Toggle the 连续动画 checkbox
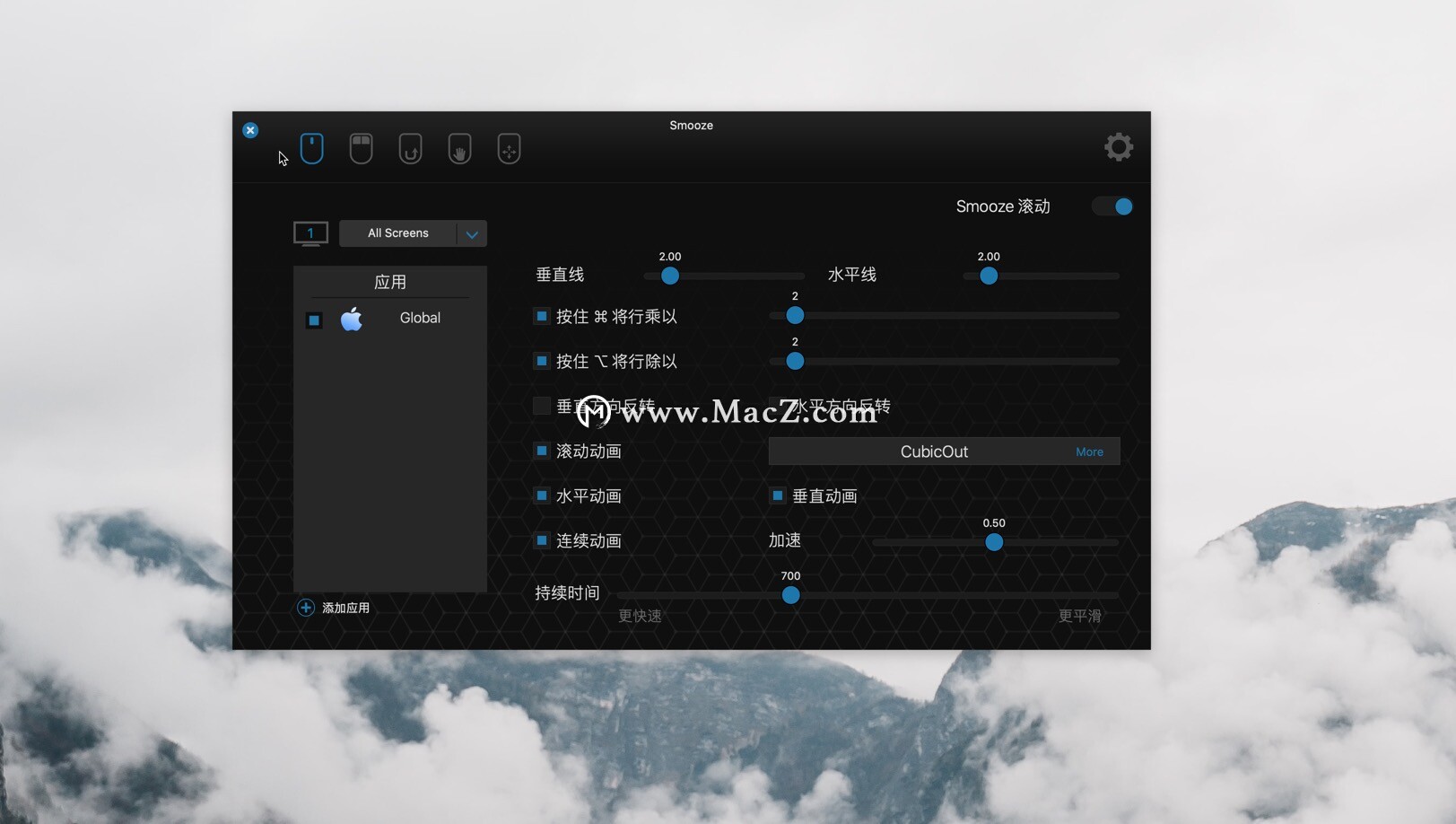The image size is (1456, 824). (542, 540)
